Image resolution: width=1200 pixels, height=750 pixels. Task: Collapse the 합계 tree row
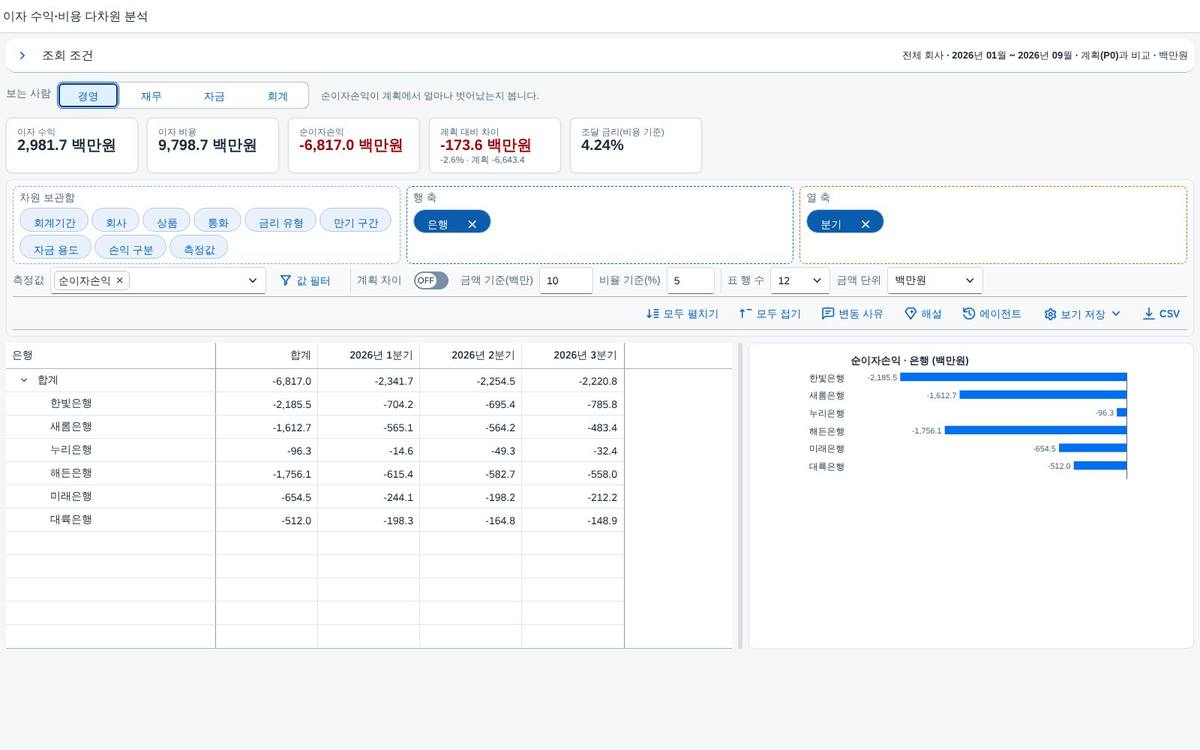[24, 381]
